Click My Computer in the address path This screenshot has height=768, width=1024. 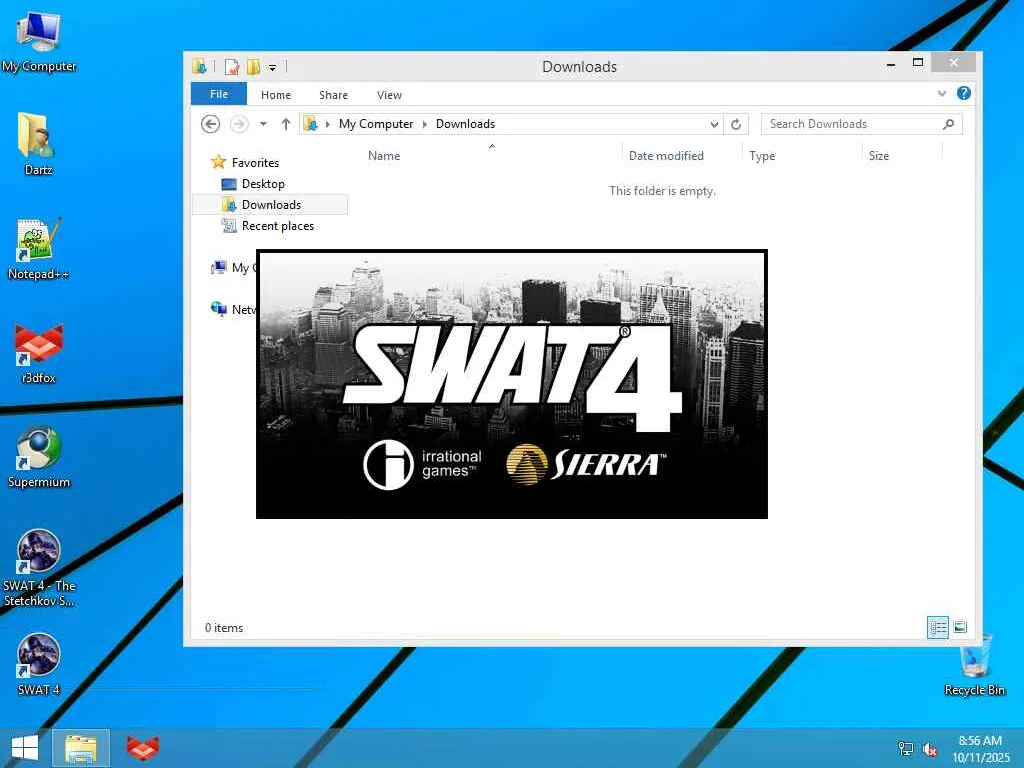(x=376, y=124)
